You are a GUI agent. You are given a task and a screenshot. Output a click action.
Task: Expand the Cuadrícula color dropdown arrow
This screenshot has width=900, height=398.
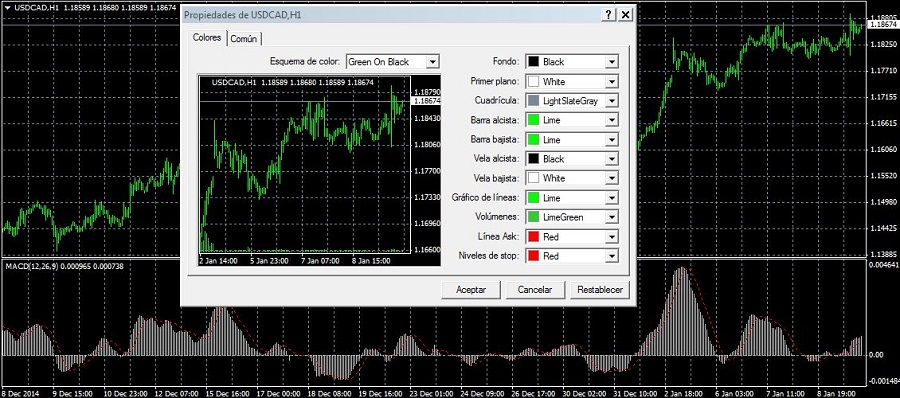tap(612, 101)
